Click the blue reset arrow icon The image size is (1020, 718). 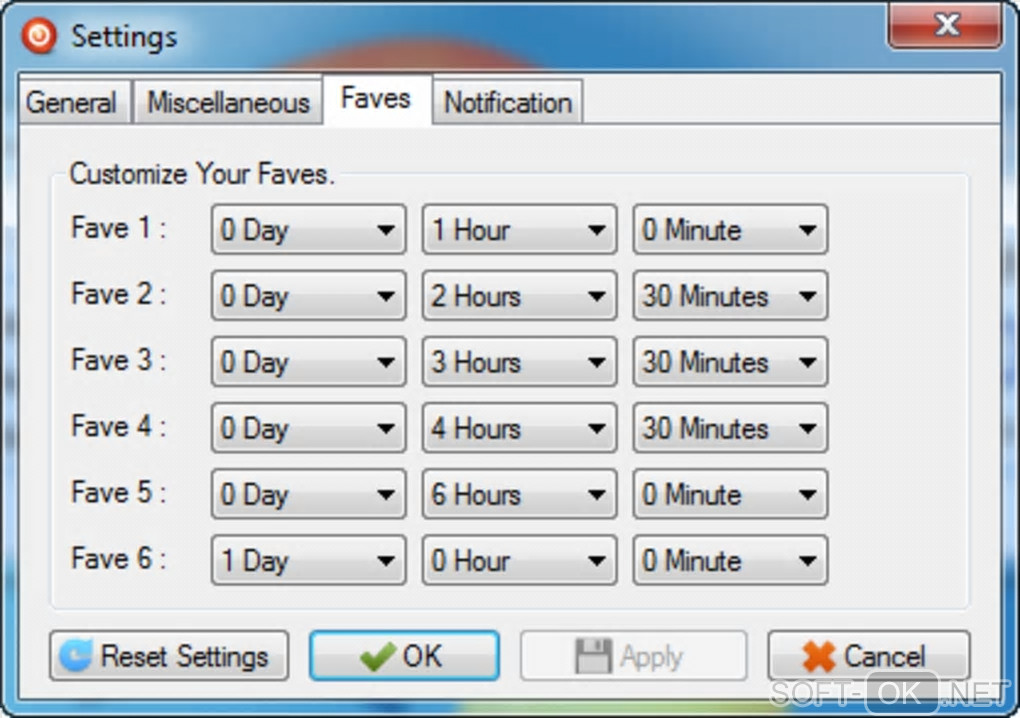click(75, 657)
